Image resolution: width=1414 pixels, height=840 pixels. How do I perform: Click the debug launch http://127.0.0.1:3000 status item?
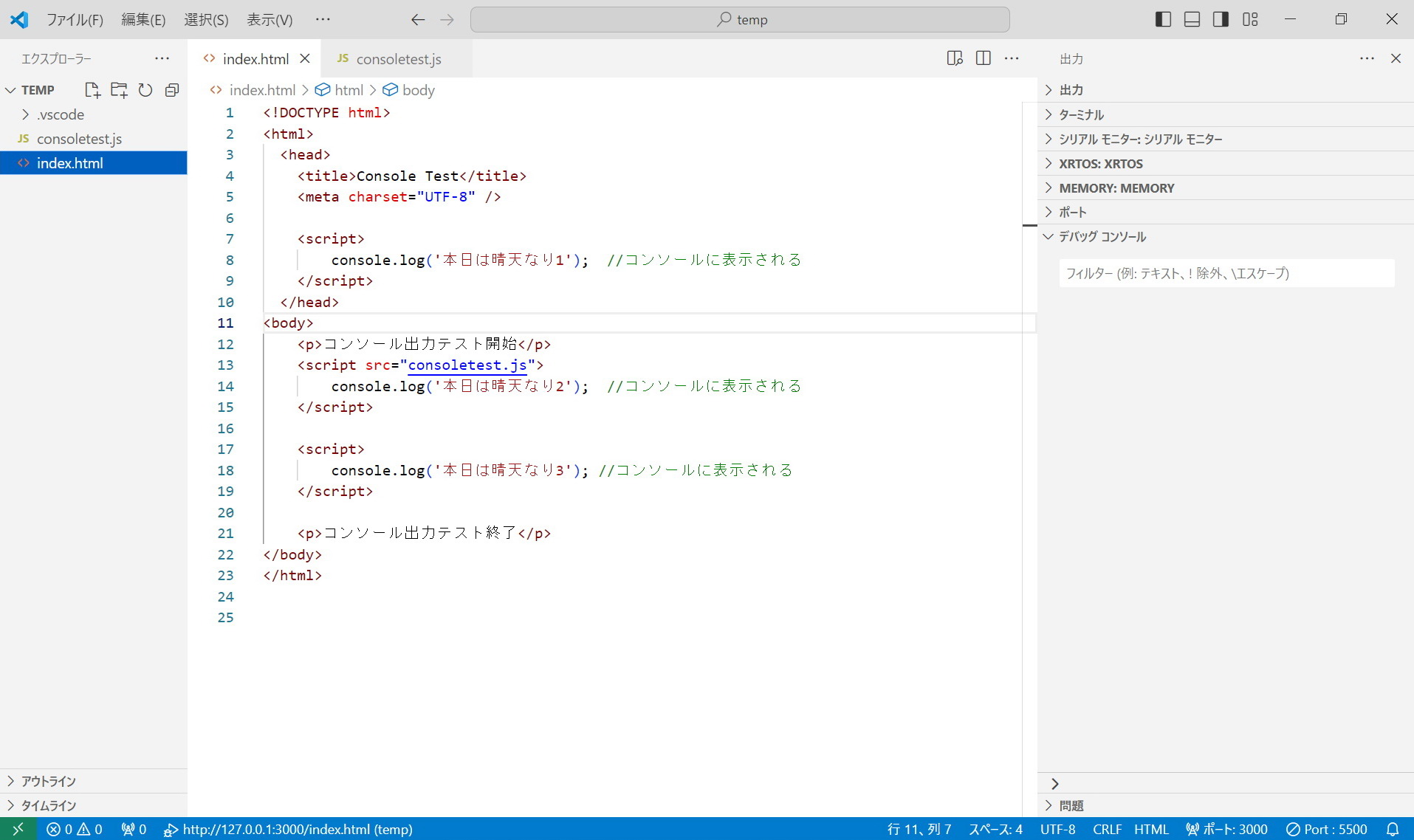click(288, 829)
